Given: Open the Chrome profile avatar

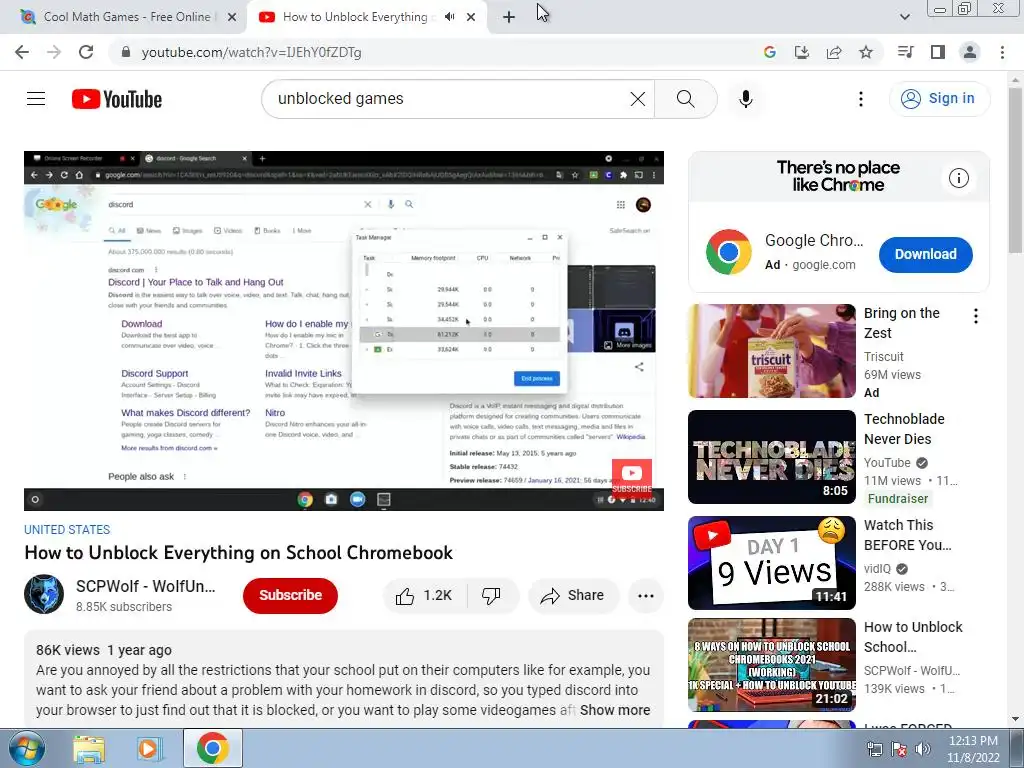Looking at the screenshot, I should pyautogui.click(x=970, y=52).
